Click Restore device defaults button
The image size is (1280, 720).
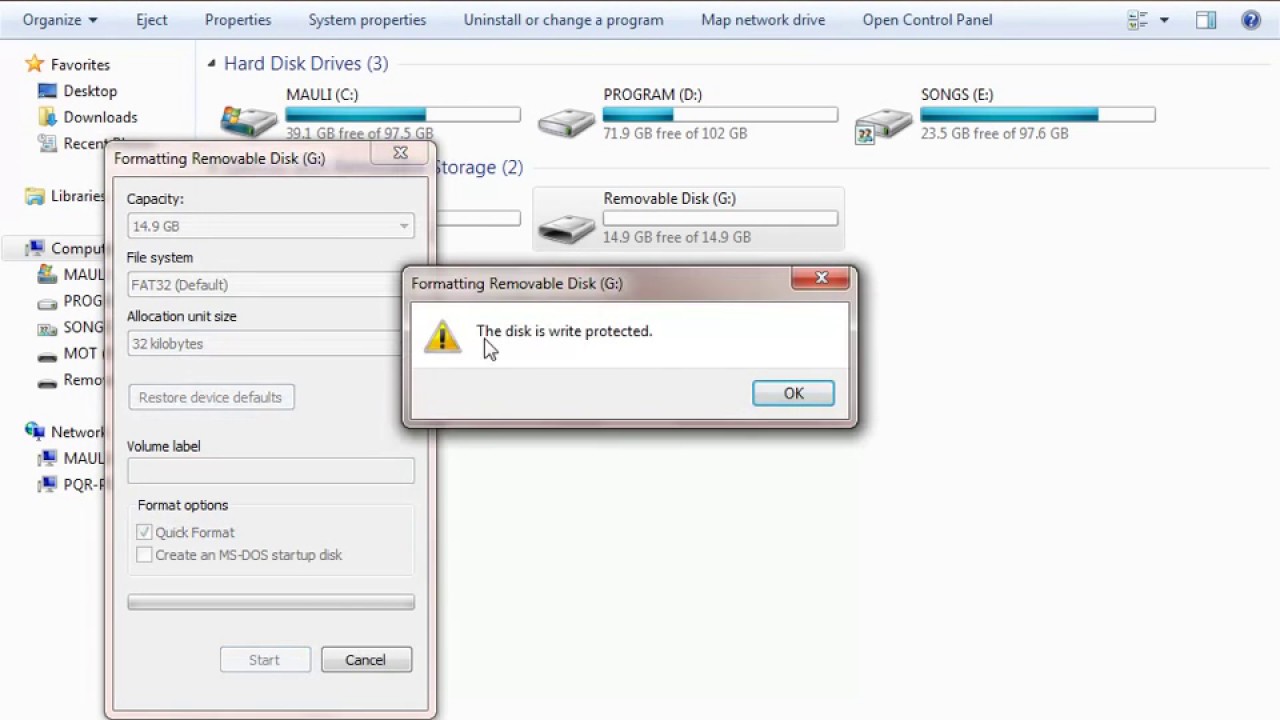pyautogui.click(x=211, y=397)
